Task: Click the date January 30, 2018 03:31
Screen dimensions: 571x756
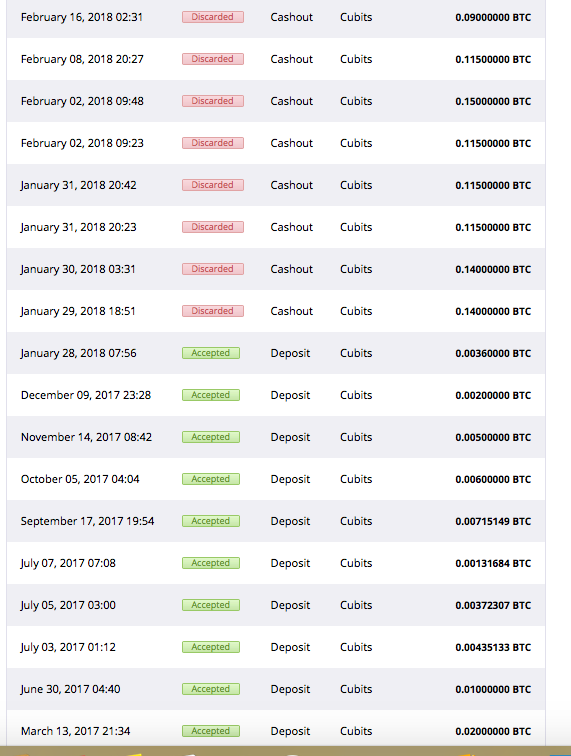Action: click(x=78, y=269)
